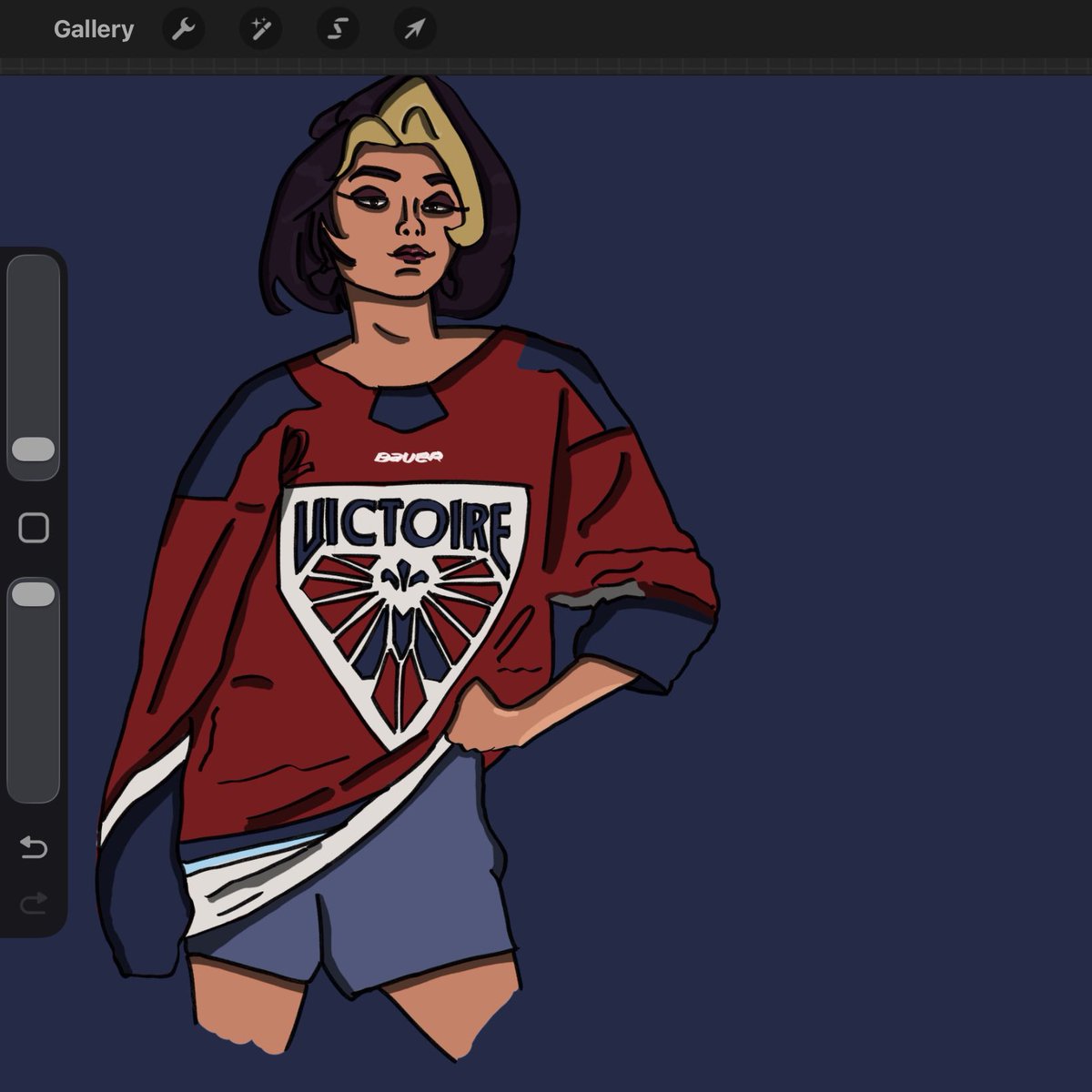Undo the last stroke
1092x1092 pixels.
[34, 848]
